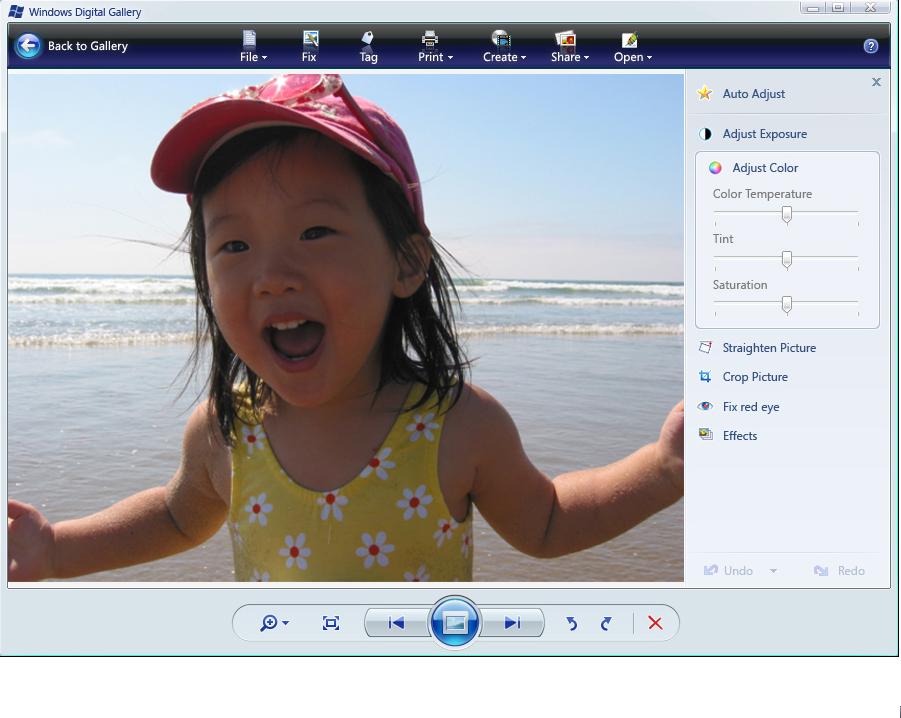The image size is (901, 718).
Task: Click the Fit to window icon
Action: [x=331, y=623]
